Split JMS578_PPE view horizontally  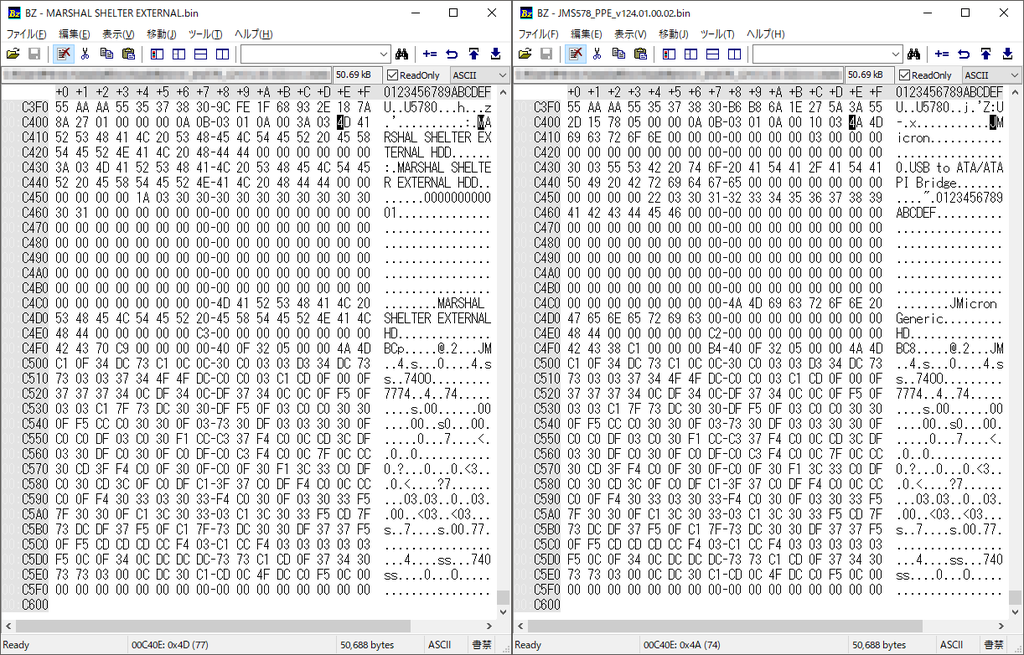coord(712,54)
